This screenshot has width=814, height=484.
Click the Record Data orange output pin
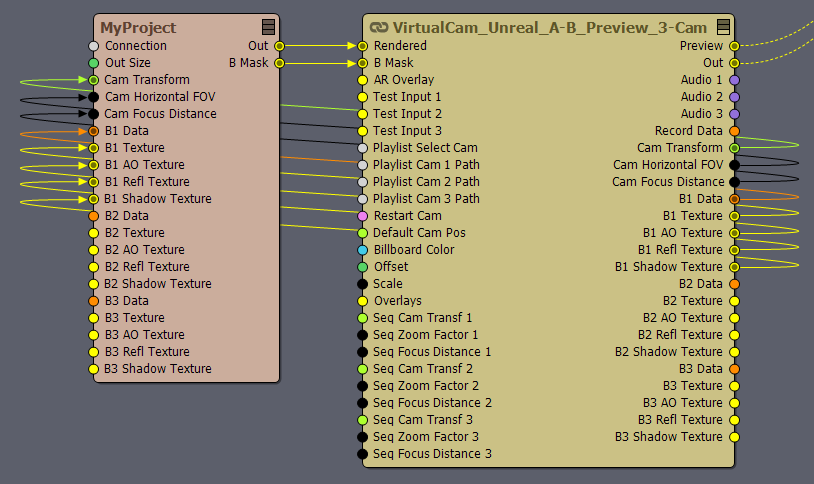click(734, 131)
